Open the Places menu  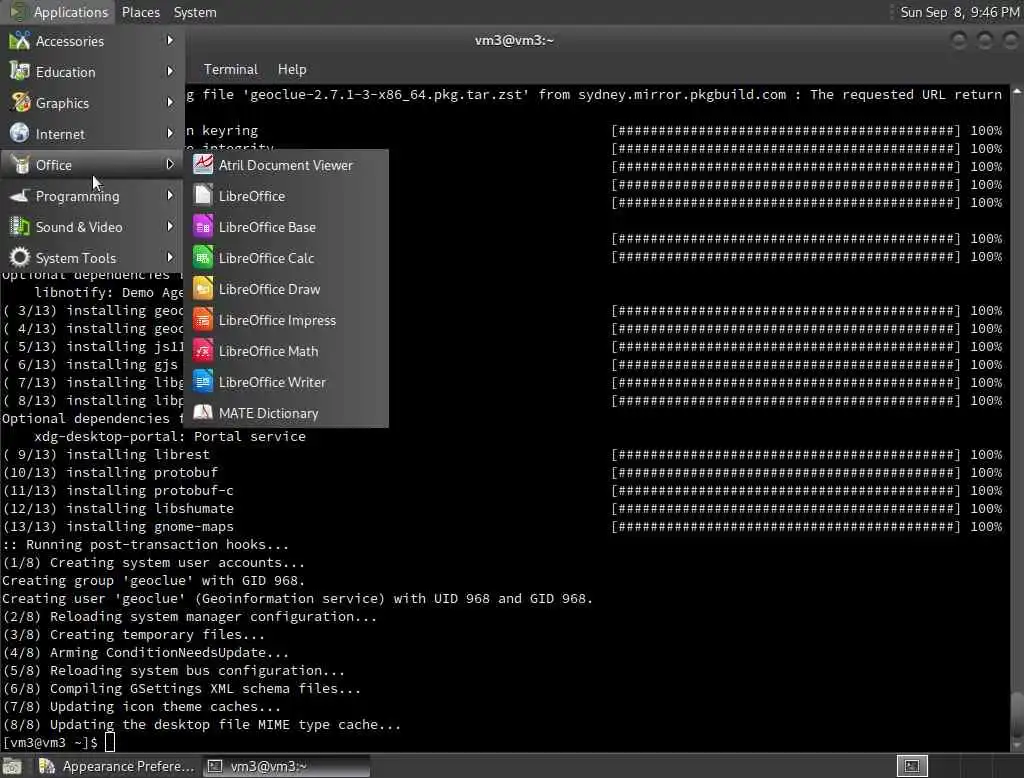[140, 12]
